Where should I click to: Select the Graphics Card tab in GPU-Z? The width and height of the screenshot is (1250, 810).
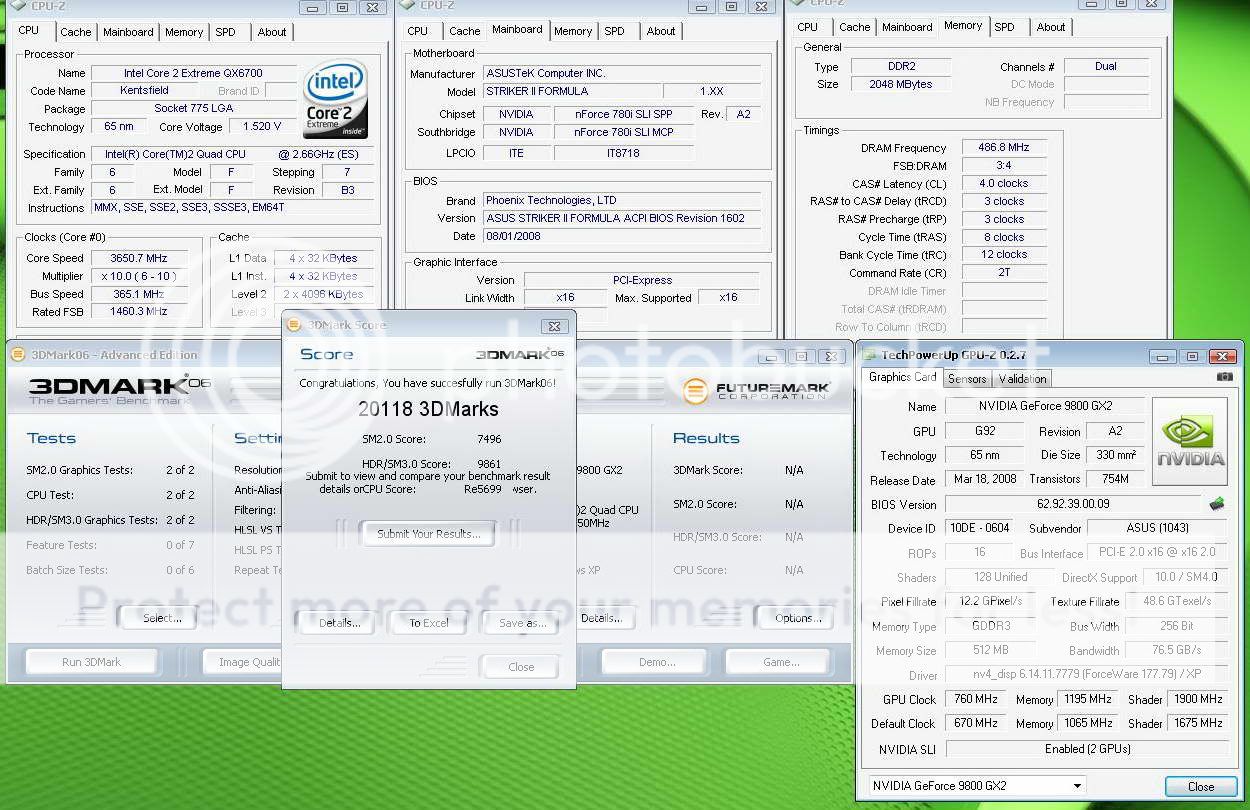(x=902, y=377)
